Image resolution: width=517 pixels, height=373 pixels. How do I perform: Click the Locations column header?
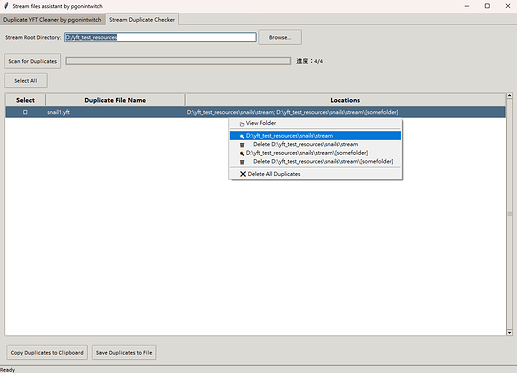pyautogui.click(x=345, y=100)
